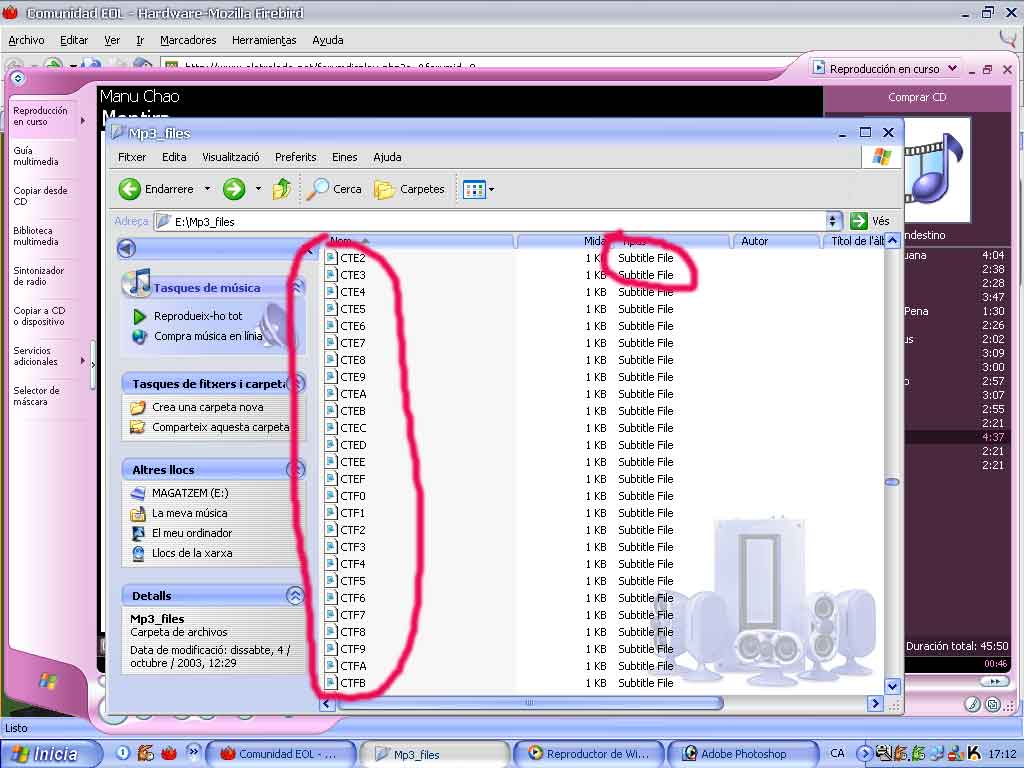Open the Fitxer menu
1024x768 pixels.
pos(132,157)
